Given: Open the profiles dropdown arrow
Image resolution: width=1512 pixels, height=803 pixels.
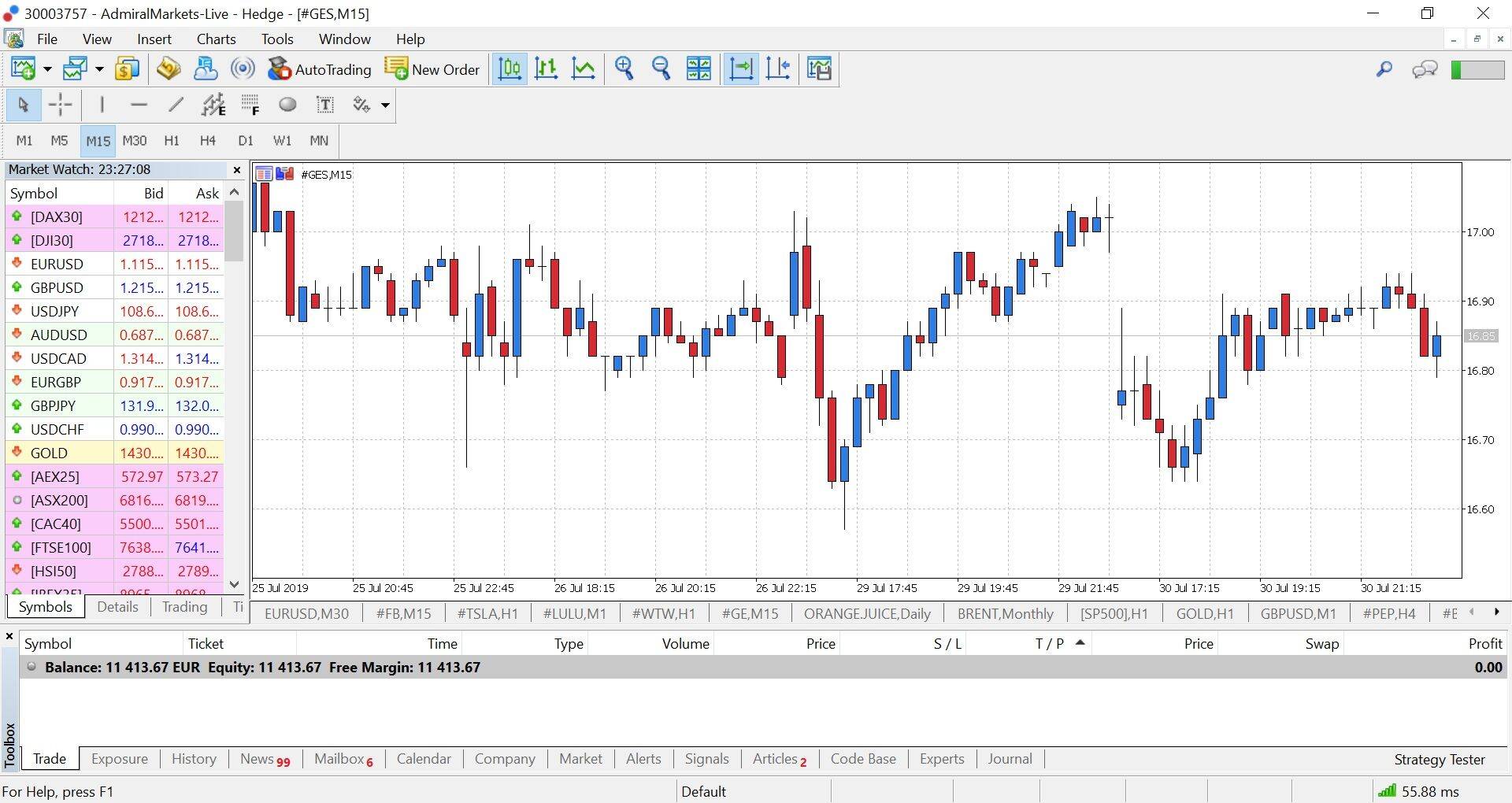Looking at the screenshot, I should tap(99, 69).
